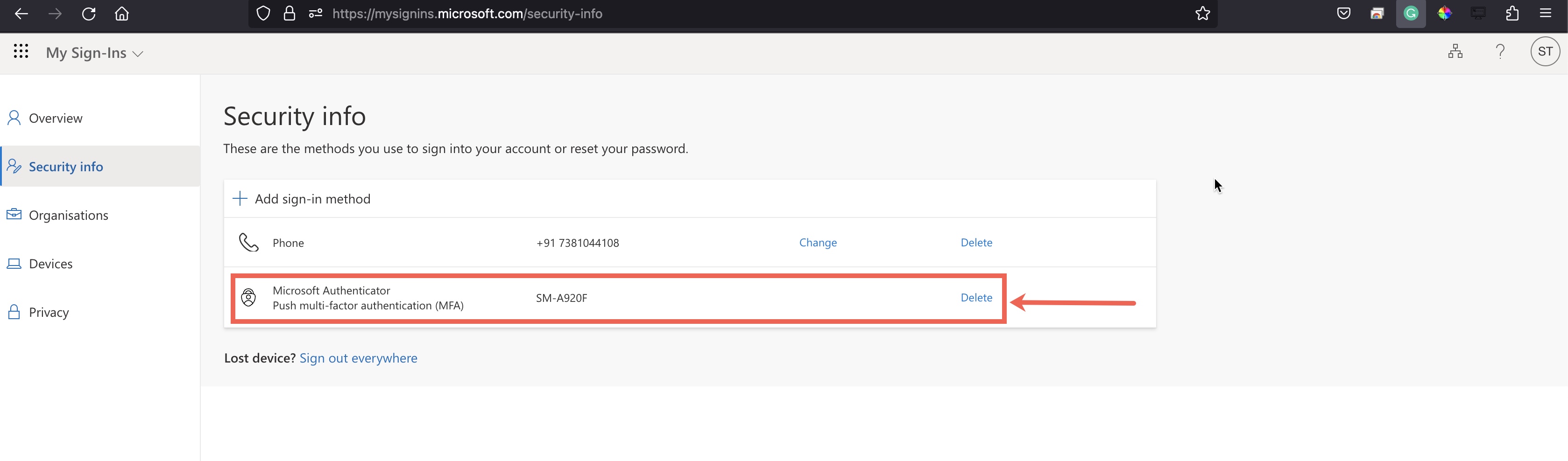The width and height of the screenshot is (1568, 461).
Task: Open the extensions puzzle-piece menu
Action: click(x=1512, y=14)
